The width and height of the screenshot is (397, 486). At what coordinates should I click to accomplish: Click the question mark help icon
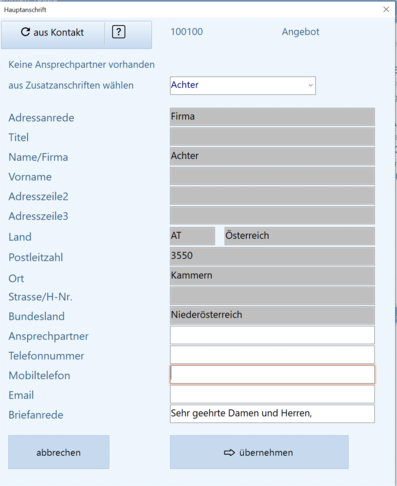point(118,32)
